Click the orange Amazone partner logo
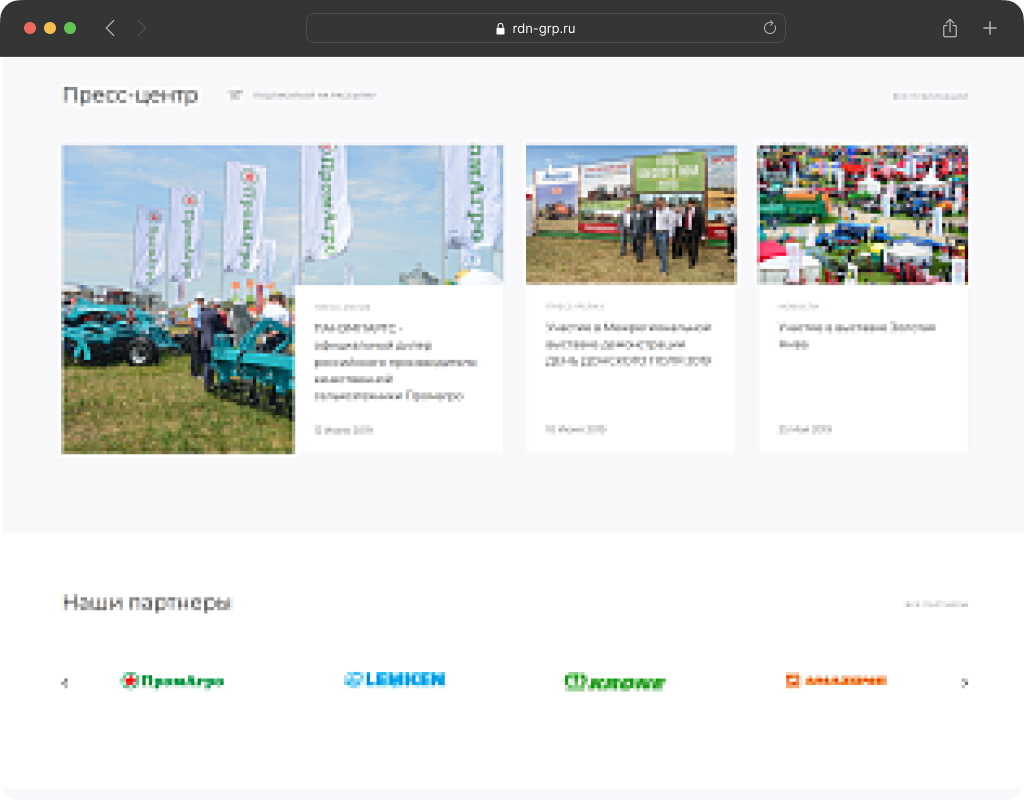 point(836,681)
